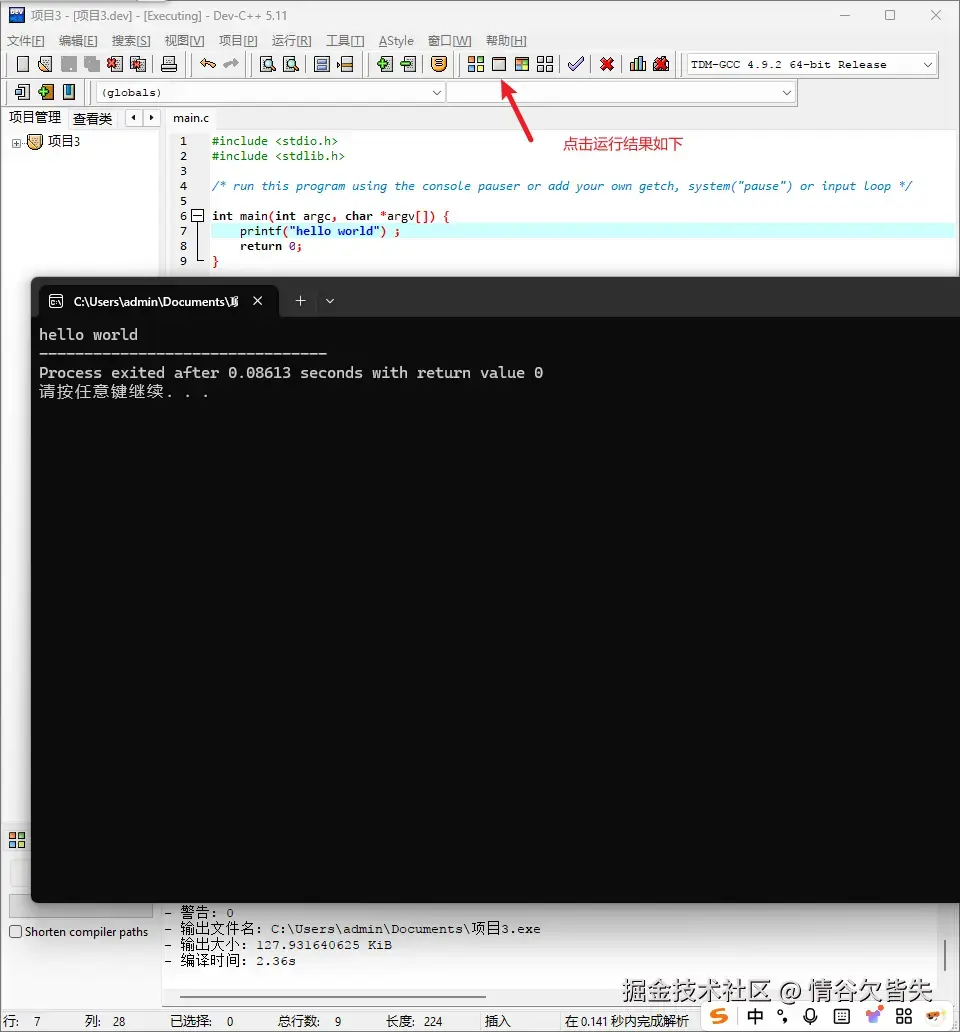Image resolution: width=960 pixels, height=1032 pixels.
Task: Click the New file toolbar icon
Action: [x=22, y=64]
